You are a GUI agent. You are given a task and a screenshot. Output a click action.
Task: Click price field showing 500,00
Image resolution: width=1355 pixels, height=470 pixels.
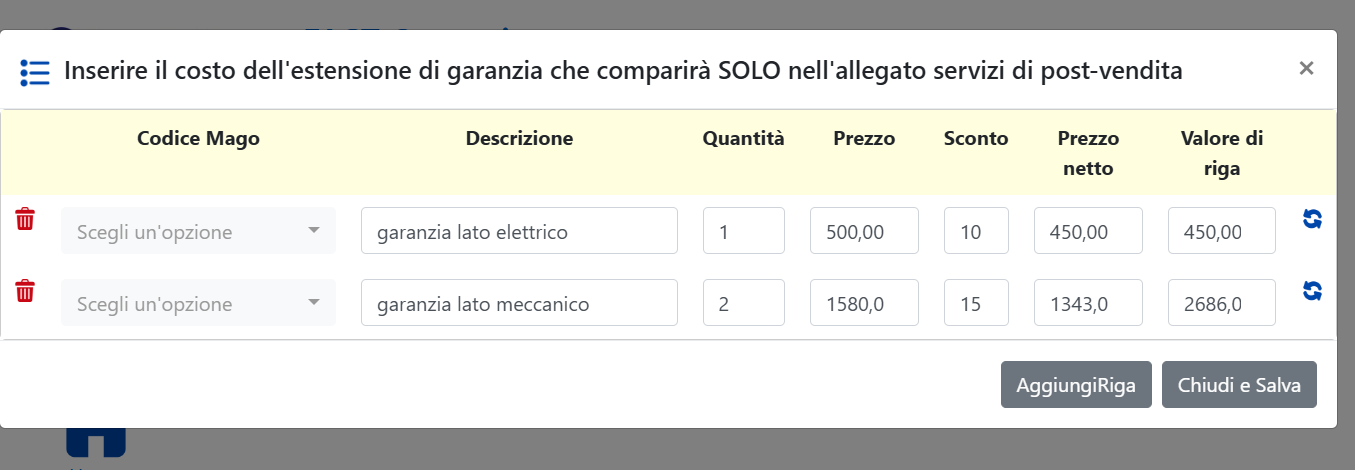tap(864, 231)
